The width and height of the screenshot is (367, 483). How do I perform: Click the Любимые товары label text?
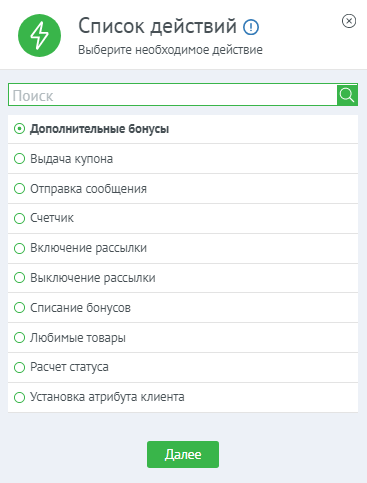tap(78, 338)
